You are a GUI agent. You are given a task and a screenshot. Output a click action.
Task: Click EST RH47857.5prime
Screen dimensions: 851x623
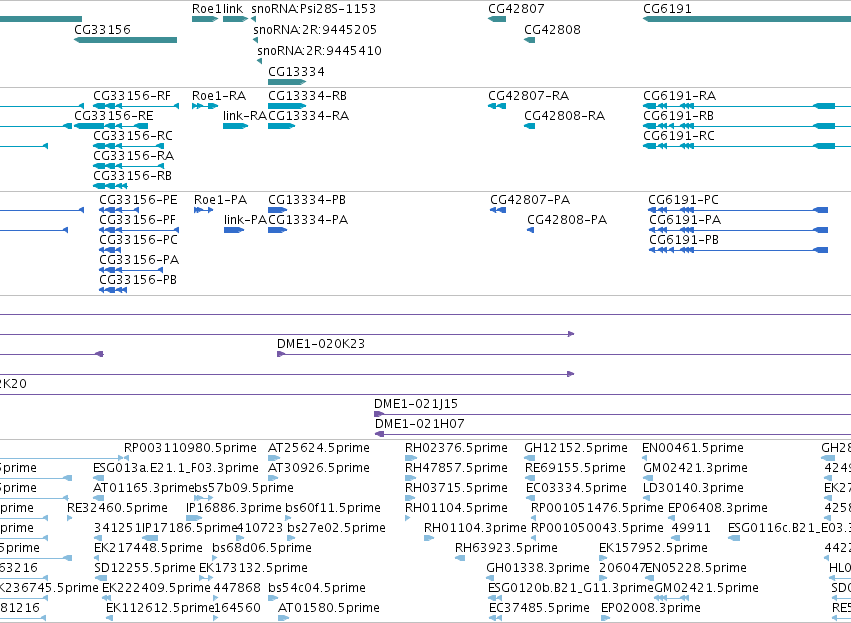pyautogui.click(x=456, y=468)
